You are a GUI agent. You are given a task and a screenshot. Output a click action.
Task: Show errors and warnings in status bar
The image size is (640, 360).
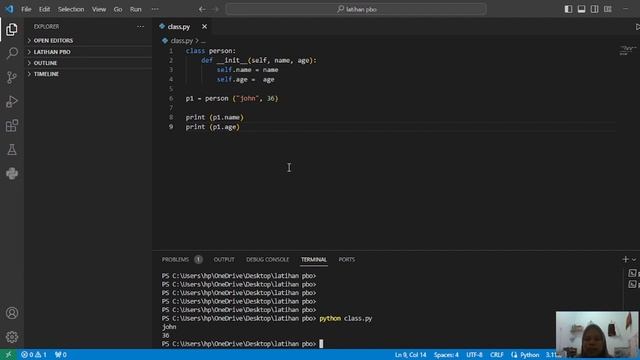coord(34,355)
